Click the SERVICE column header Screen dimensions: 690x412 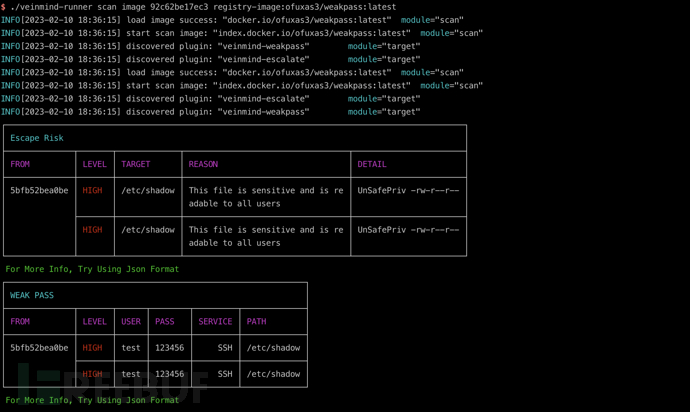click(215, 322)
